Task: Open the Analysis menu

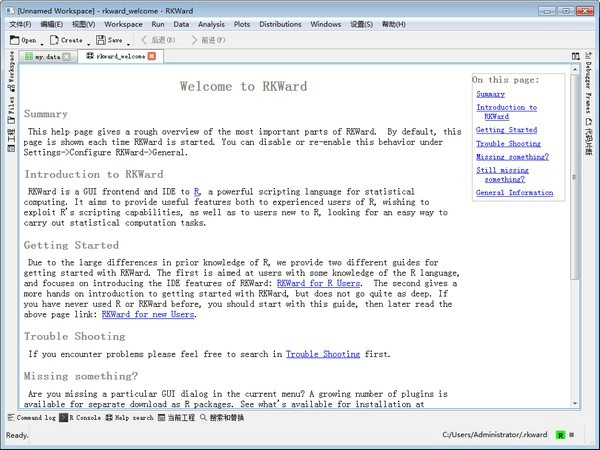Action: click(x=211, y=23)
